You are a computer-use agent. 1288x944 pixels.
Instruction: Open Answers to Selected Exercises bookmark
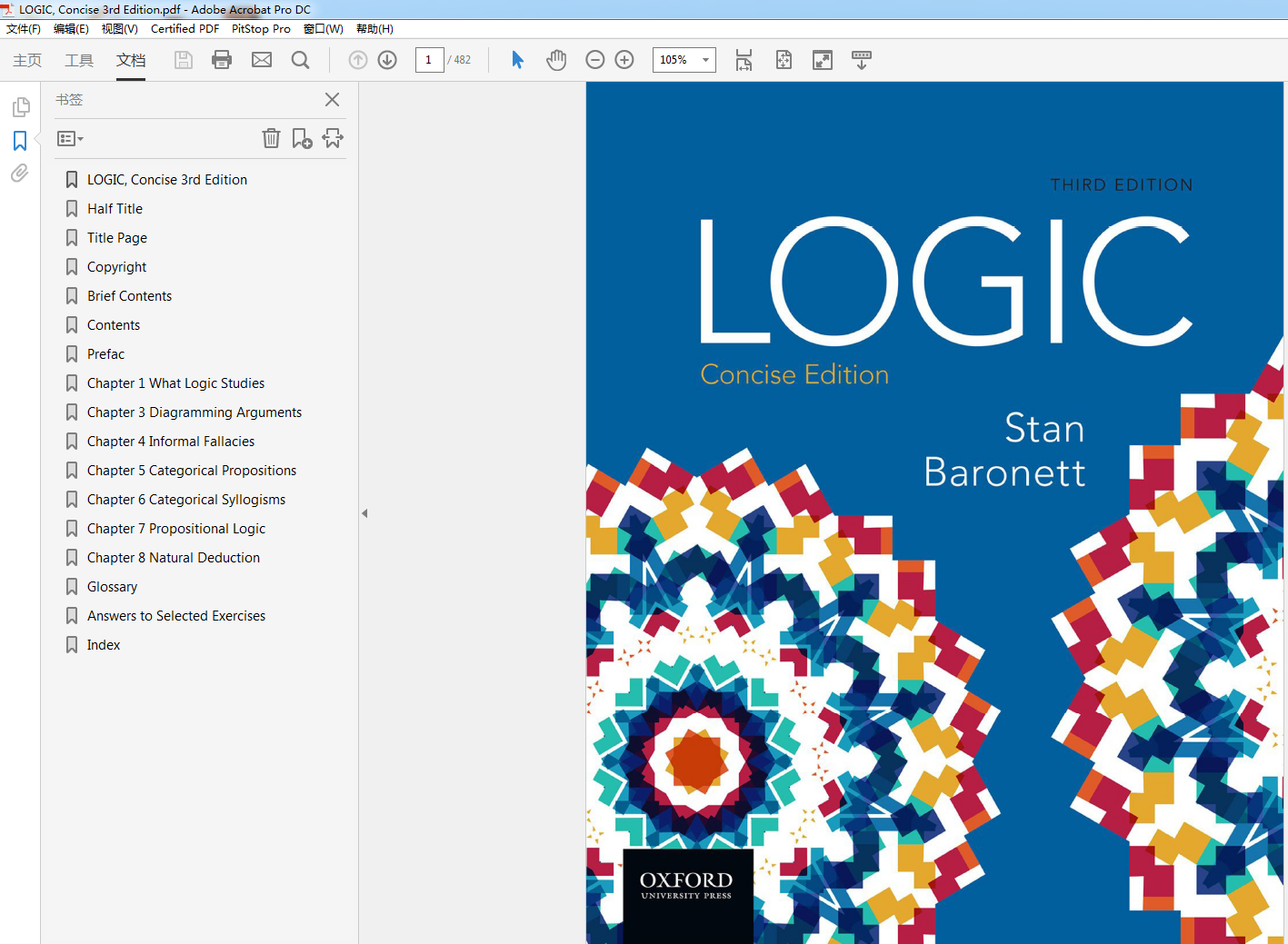pyautogui.click(x=176, y=616)
